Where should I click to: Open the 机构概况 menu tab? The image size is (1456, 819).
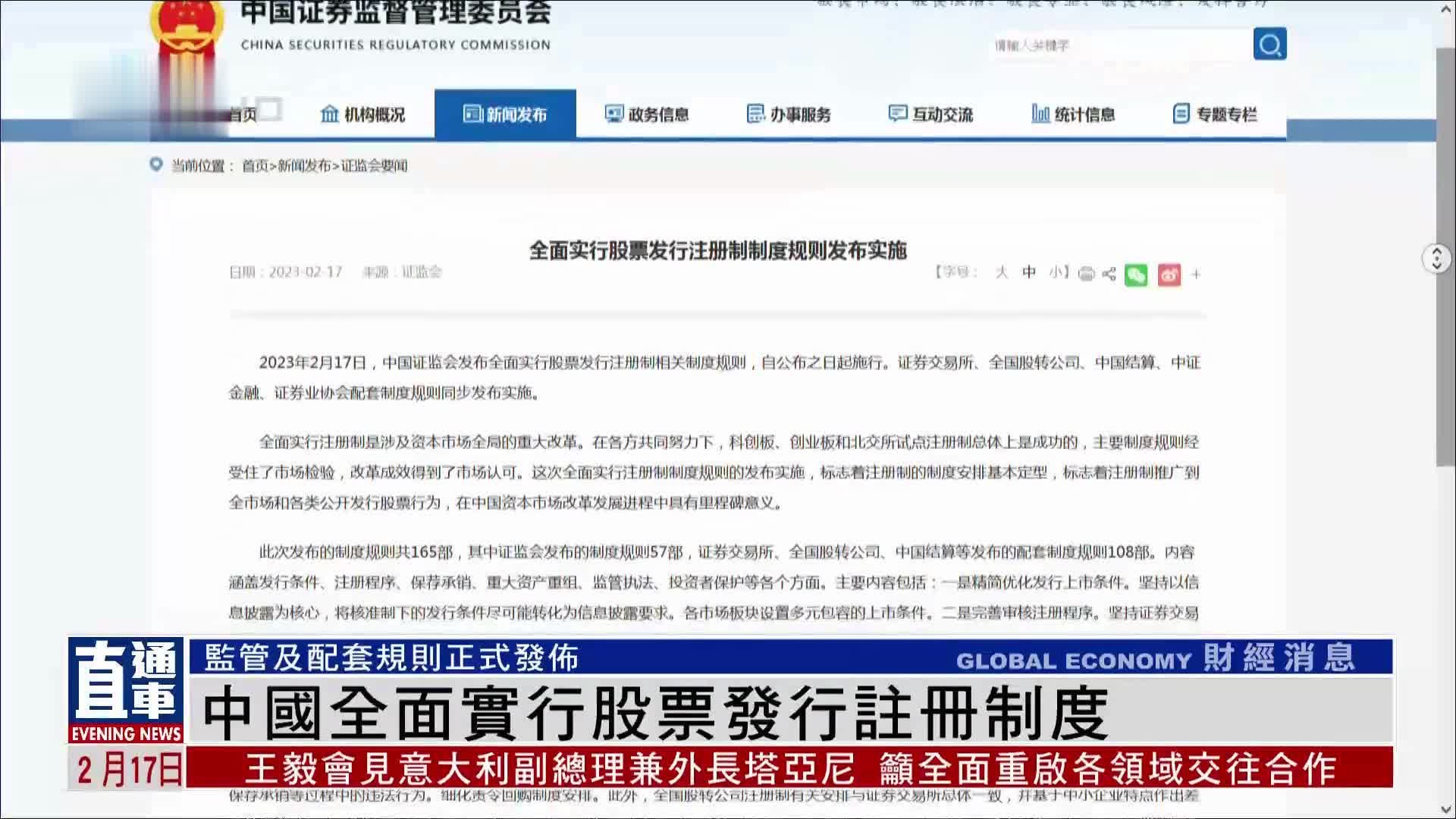[x=362, y=115]
